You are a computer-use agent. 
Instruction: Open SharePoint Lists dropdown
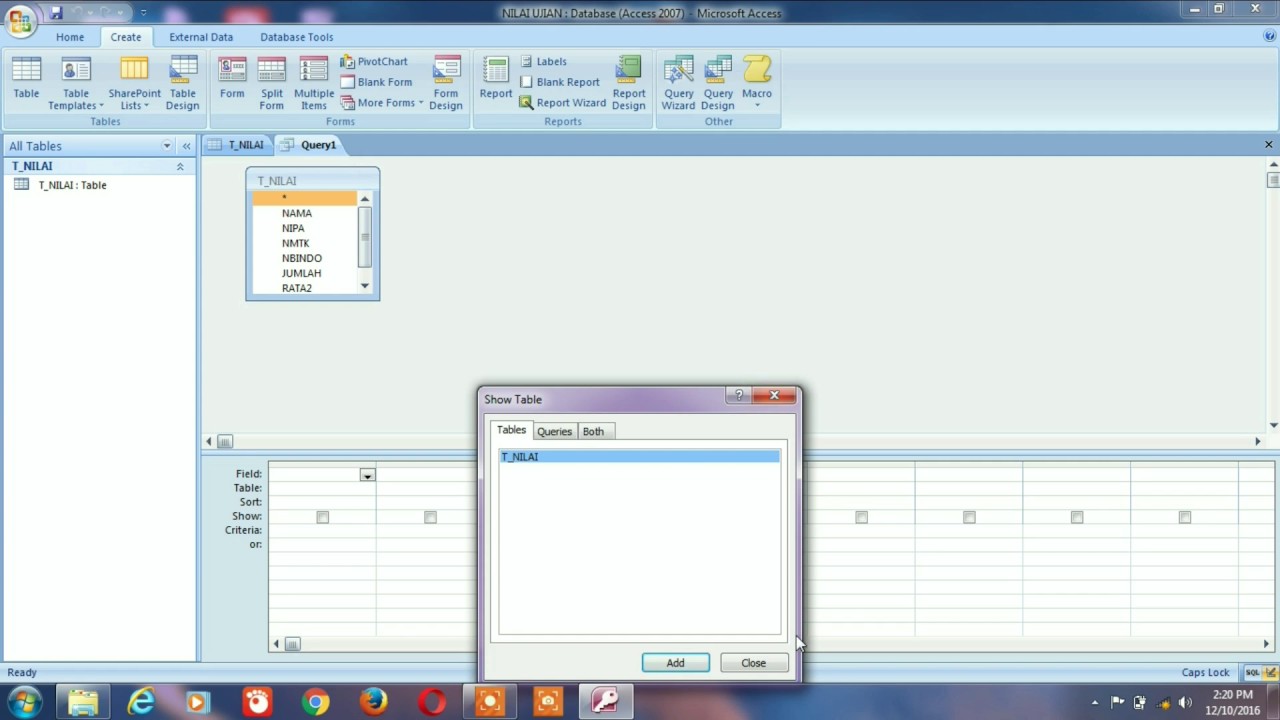coord(134,82)
